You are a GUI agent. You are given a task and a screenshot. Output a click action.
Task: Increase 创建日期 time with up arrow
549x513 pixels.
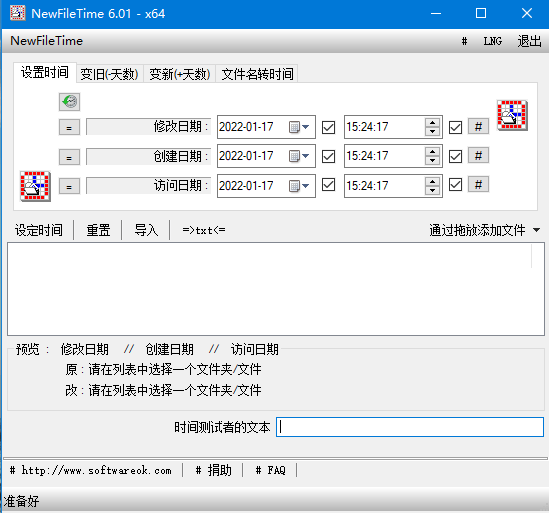point(432,152)
